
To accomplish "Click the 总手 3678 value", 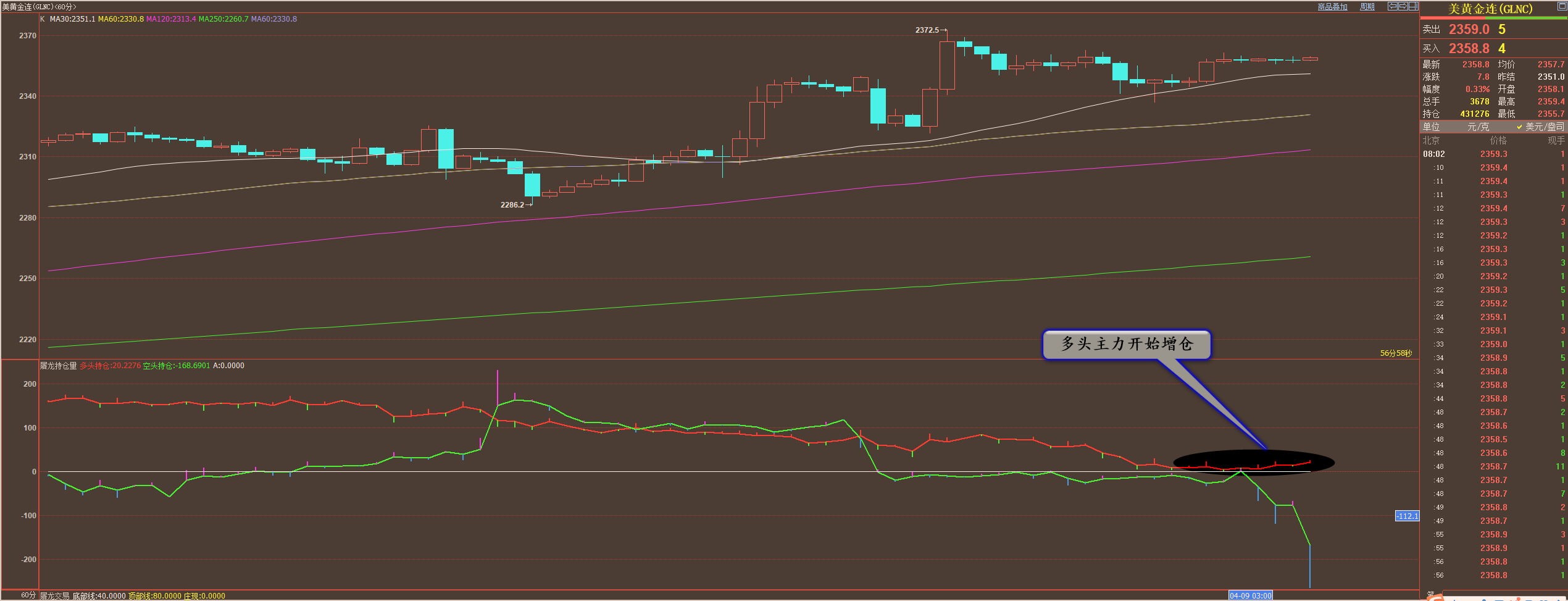I will (x=1480, y=101).
